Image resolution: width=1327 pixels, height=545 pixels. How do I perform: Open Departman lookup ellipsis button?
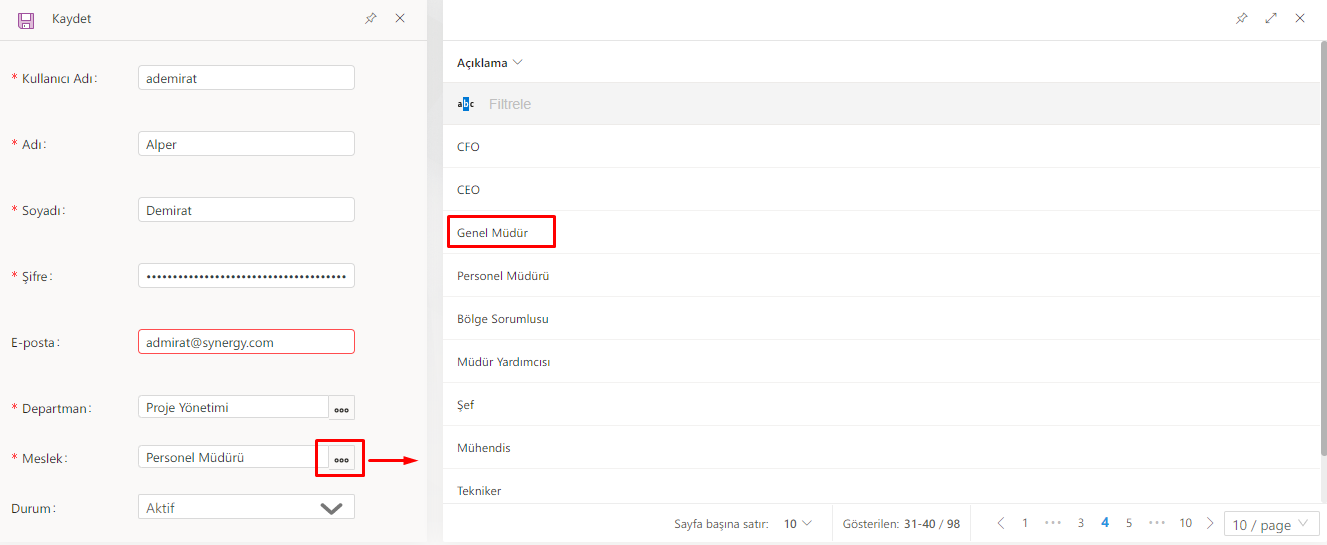(342, 408)
